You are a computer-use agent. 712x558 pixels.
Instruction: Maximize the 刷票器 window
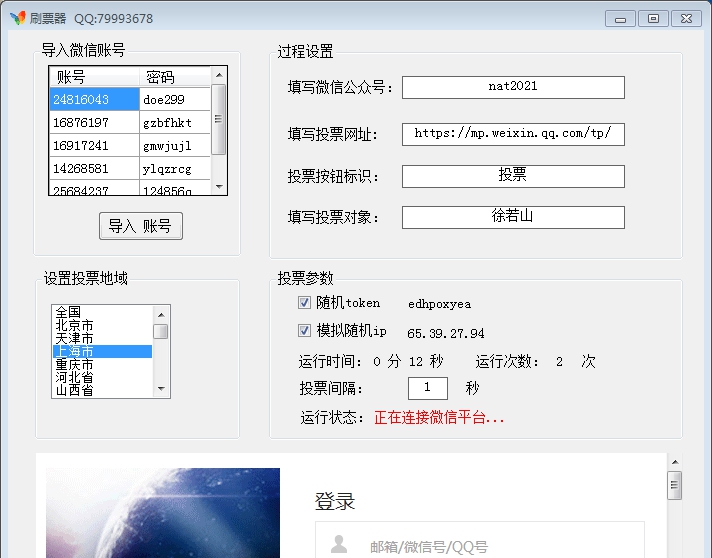[x=653, y=19]
